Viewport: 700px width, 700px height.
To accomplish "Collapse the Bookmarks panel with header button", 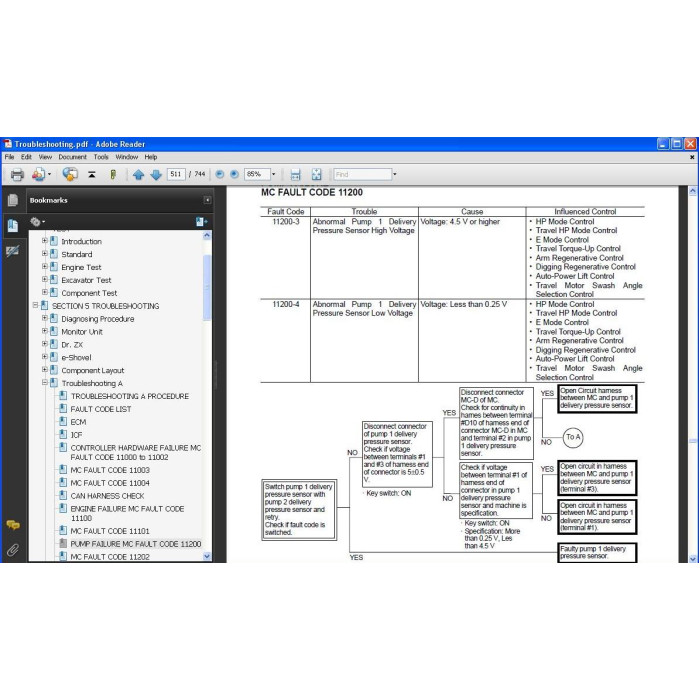I will (208, 200).
